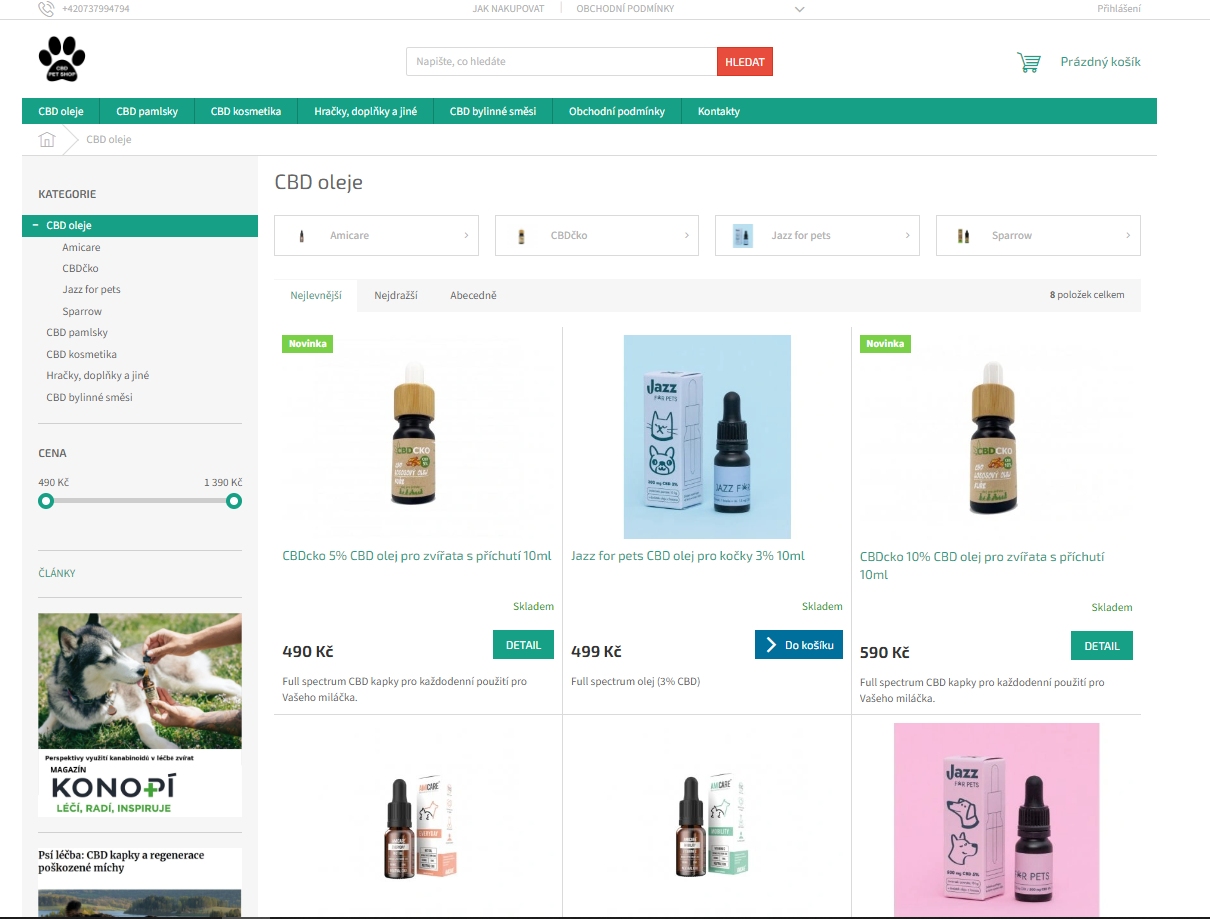Open Prázdný košík cart link

1100,62
